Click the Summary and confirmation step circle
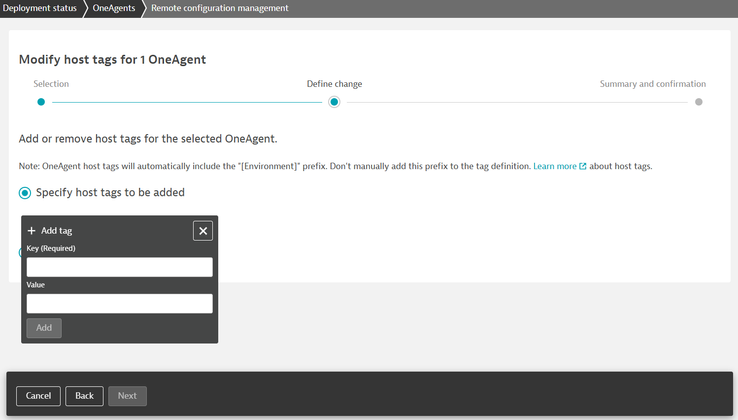Viewport: 738px width, 420px height. click(x=698, y=102)
